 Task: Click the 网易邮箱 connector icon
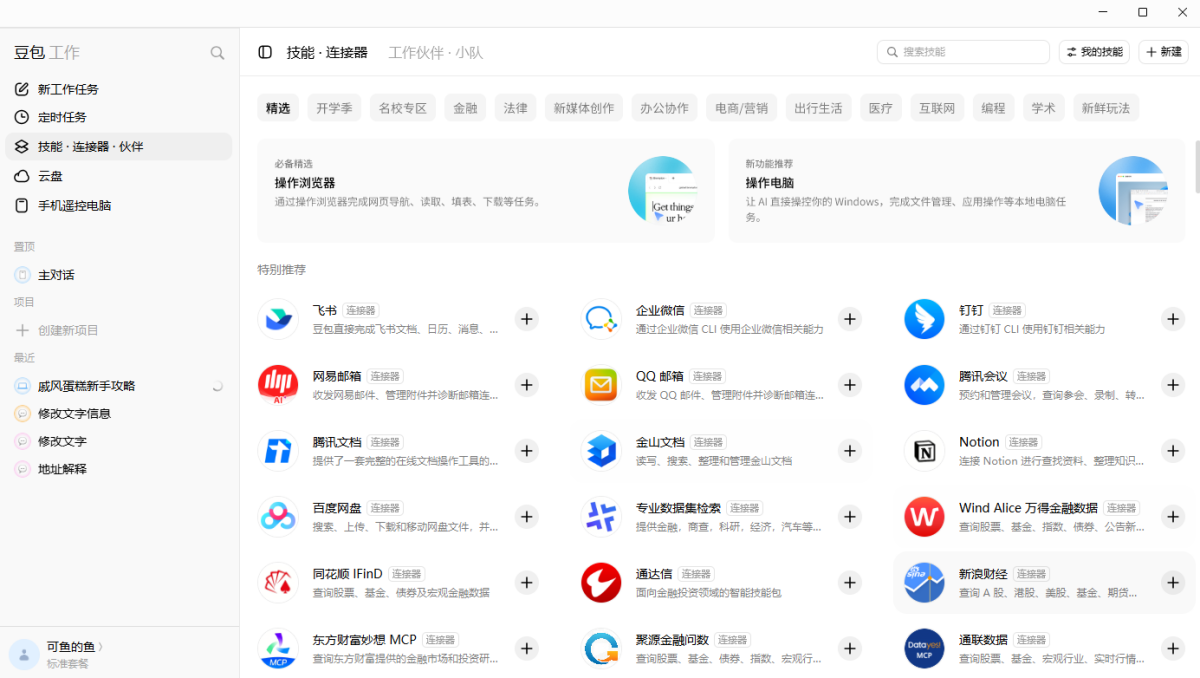pyautogui.click(x=278, y=385)
